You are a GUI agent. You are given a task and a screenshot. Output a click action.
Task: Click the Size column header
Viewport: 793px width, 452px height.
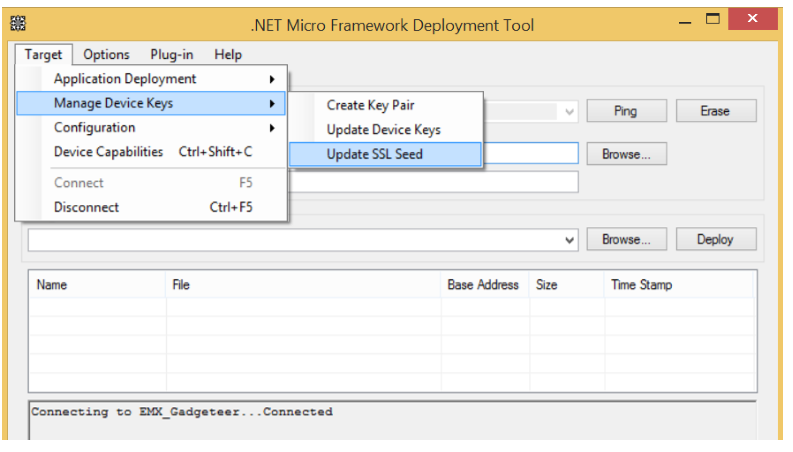[567, 285]
